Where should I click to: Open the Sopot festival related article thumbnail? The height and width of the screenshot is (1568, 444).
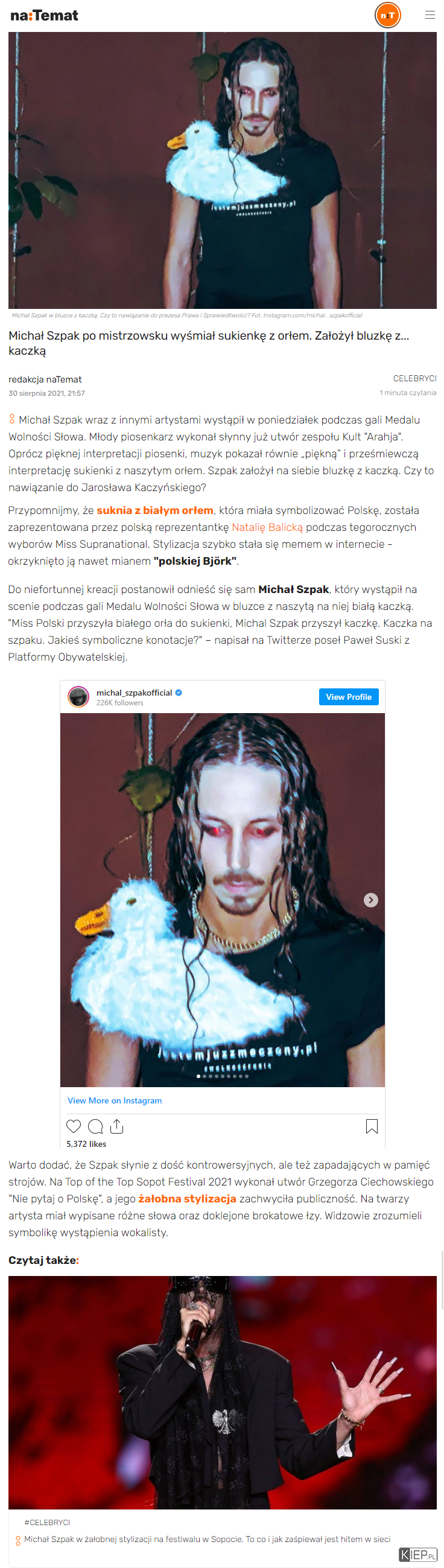click(x=223, y=1392)
